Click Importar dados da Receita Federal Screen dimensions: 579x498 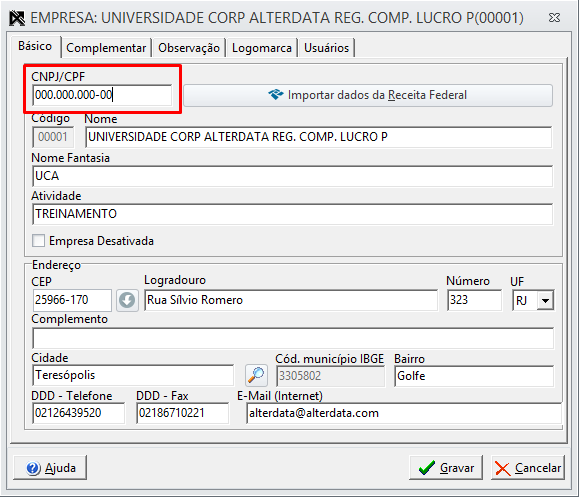coord(368,95)
